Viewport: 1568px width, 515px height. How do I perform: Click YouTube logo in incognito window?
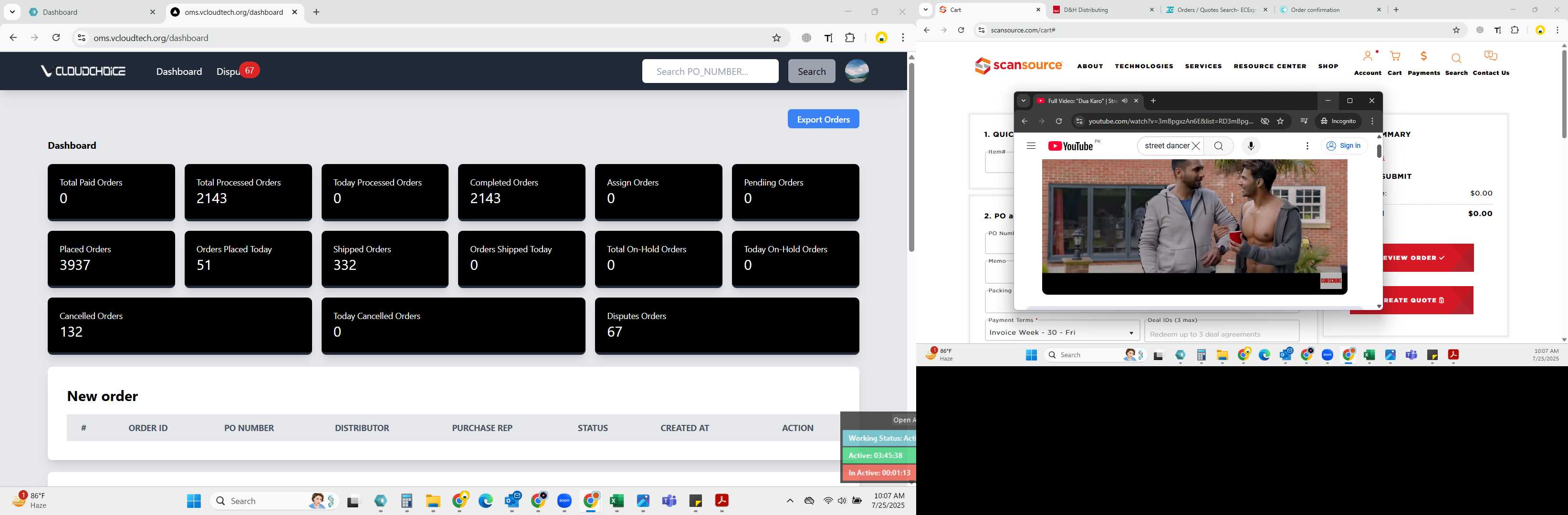click(x=1070, y=146)
